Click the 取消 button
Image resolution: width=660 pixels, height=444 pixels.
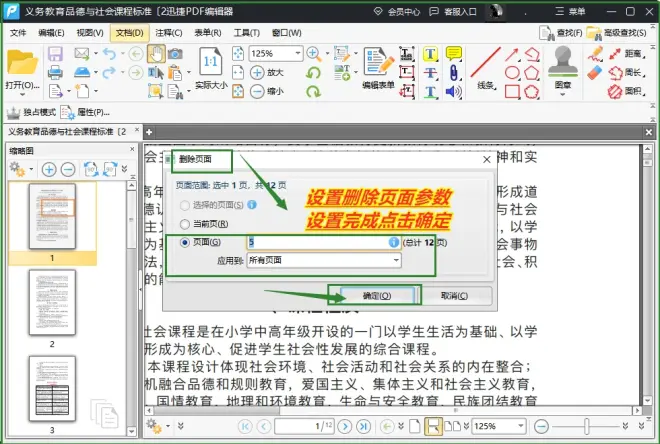pyautogui.click(x=455, y=296)
